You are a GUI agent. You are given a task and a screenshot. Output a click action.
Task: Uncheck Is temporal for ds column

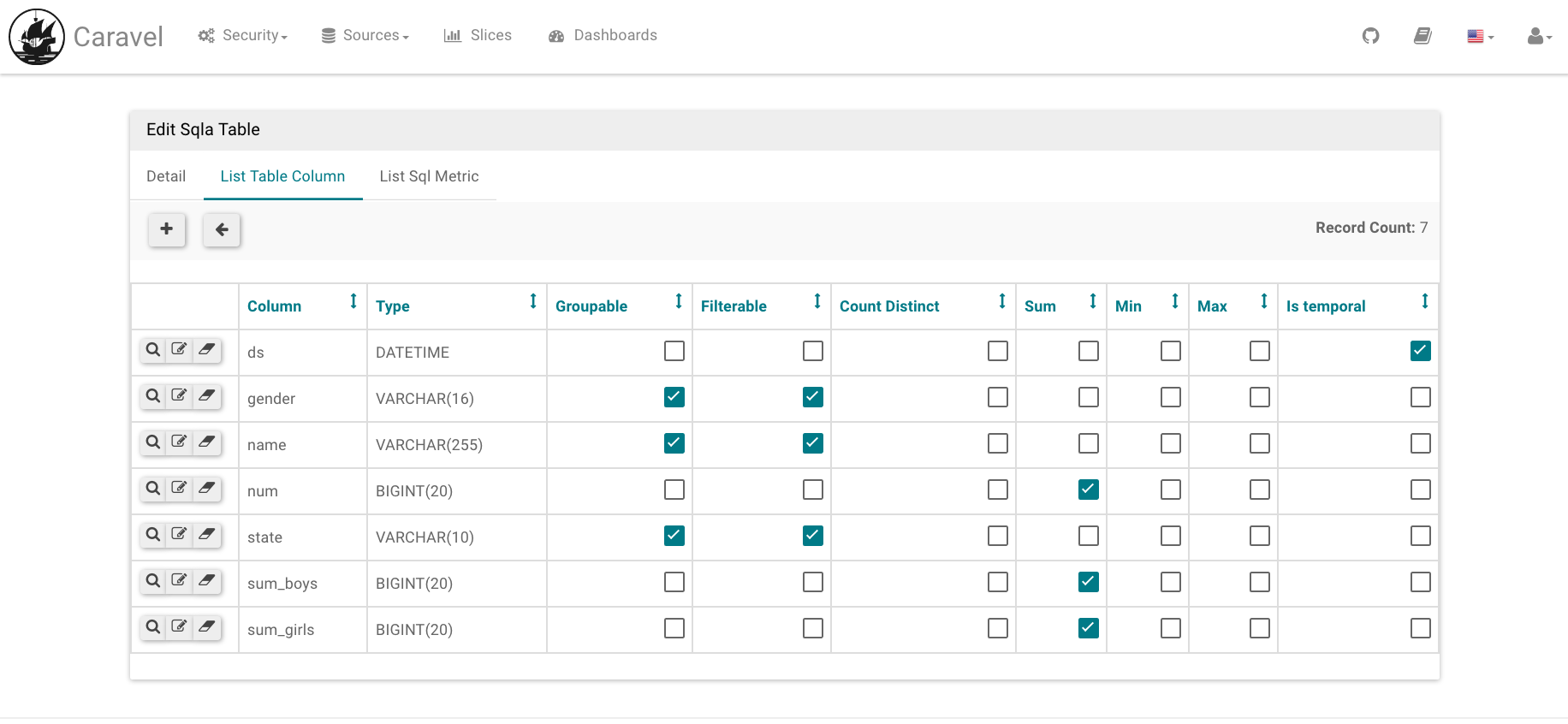tap(1420, 351)
